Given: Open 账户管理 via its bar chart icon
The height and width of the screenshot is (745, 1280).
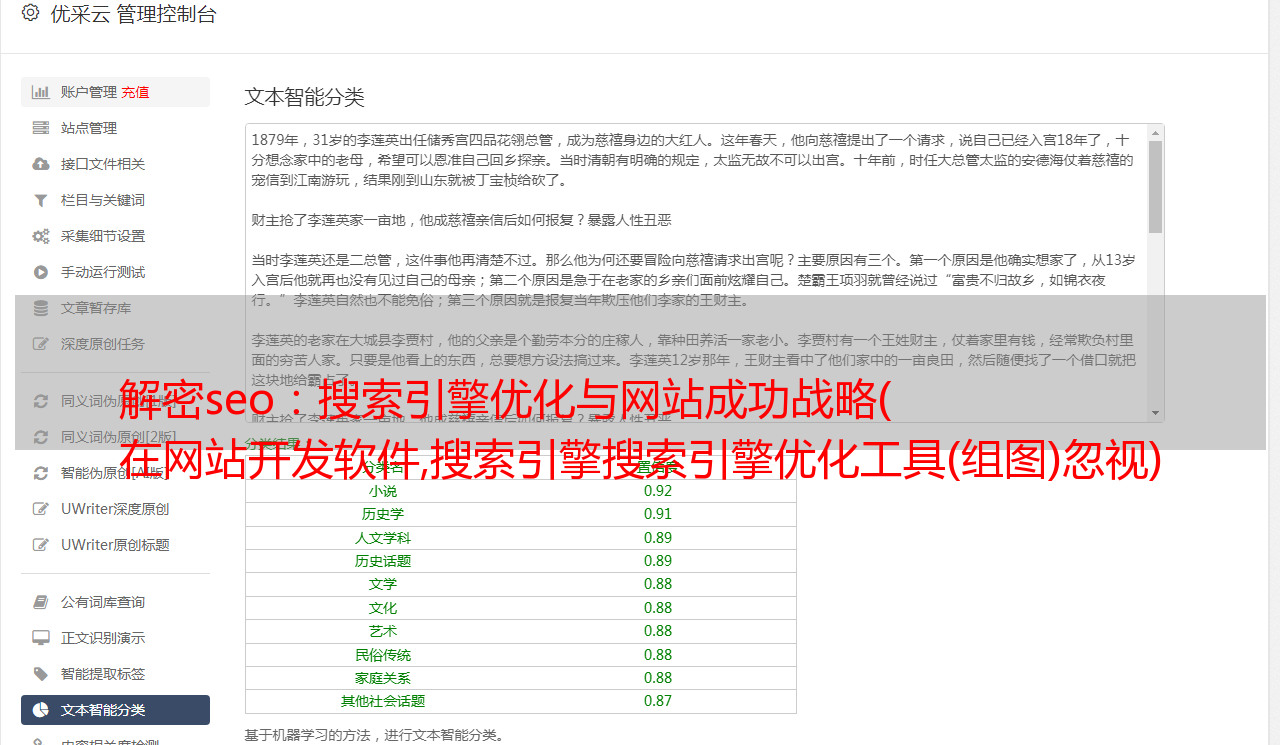Looking at the screenshot, I should pyautogui.click(x=41, y=92).
